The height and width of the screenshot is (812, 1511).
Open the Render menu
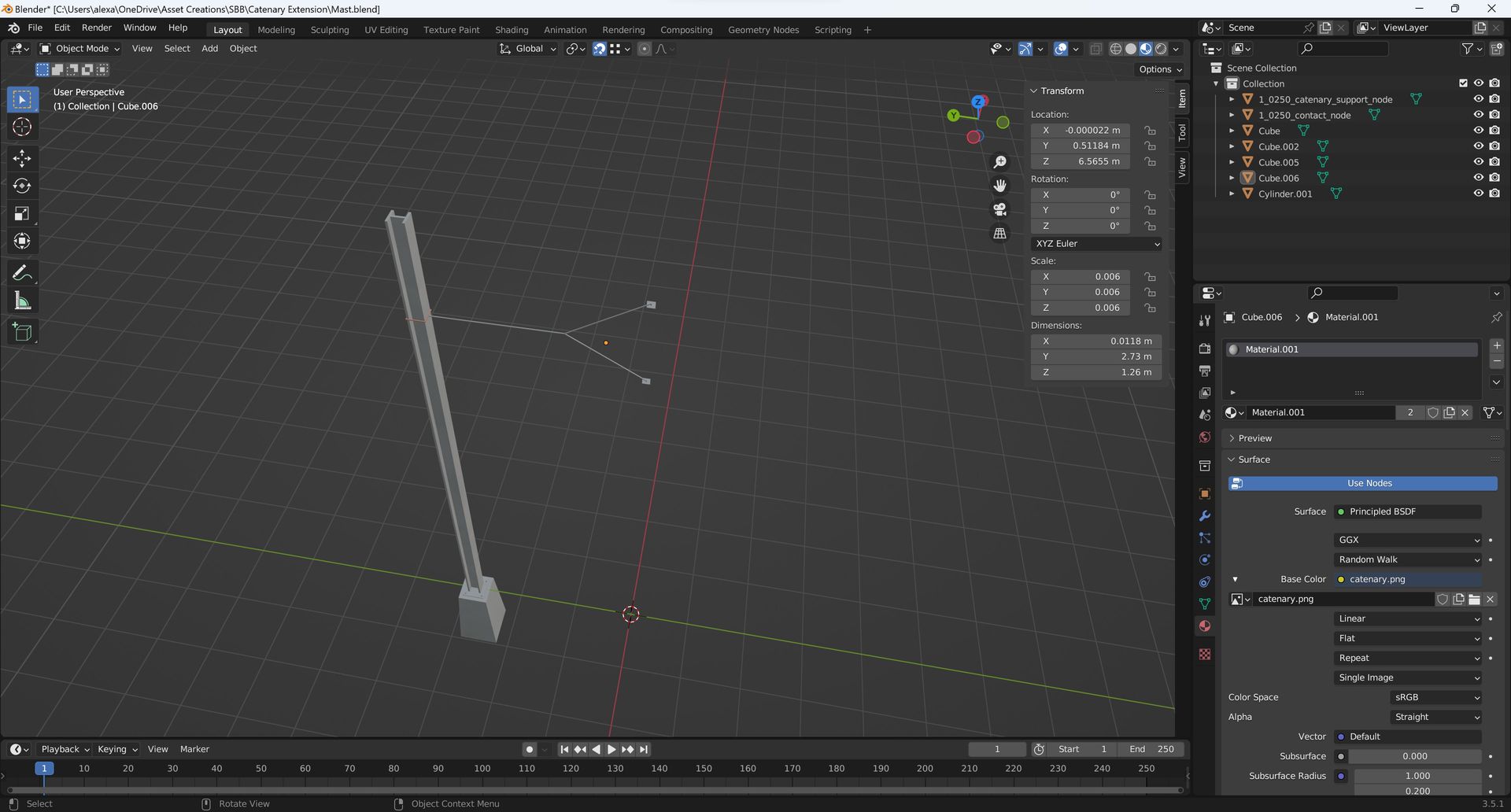pyautogui.click(x=97, y=28)
